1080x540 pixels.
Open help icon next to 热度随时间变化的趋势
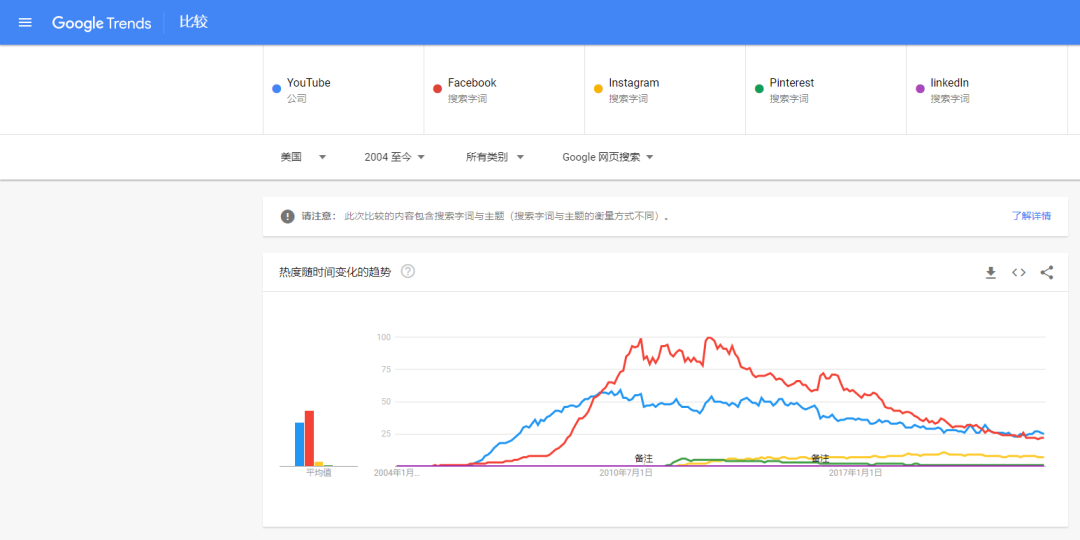pos(408,271)
